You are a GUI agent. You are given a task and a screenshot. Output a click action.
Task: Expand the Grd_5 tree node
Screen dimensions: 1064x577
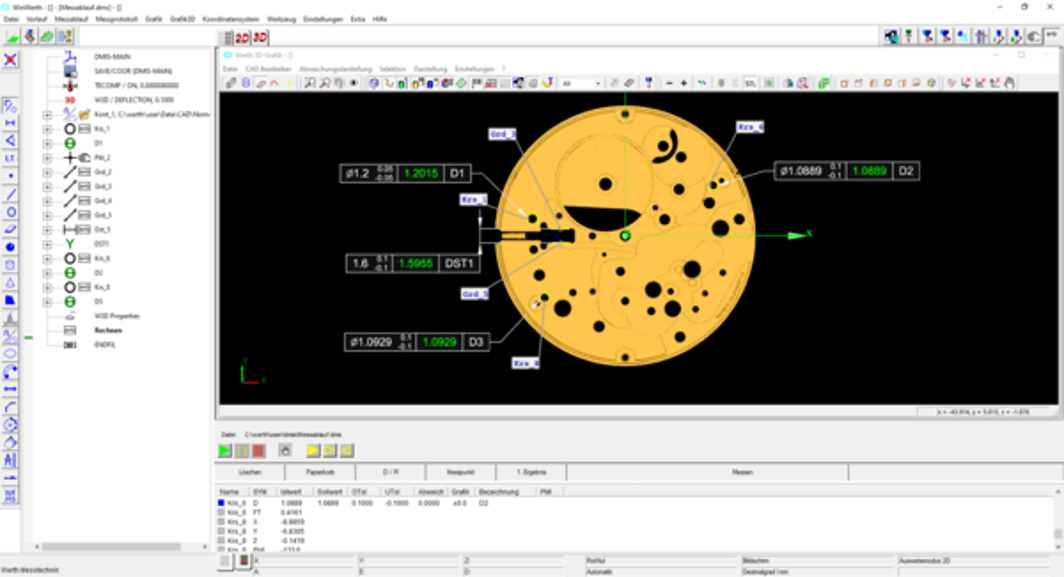(x=47, y=215)
